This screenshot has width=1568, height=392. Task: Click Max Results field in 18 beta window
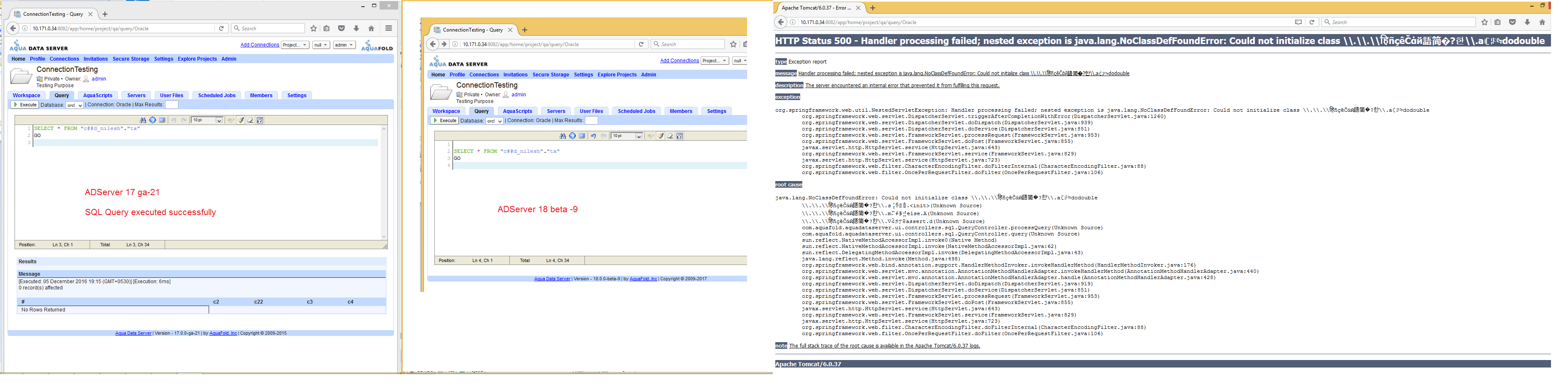pyautogui.click(x=592, y=121)
